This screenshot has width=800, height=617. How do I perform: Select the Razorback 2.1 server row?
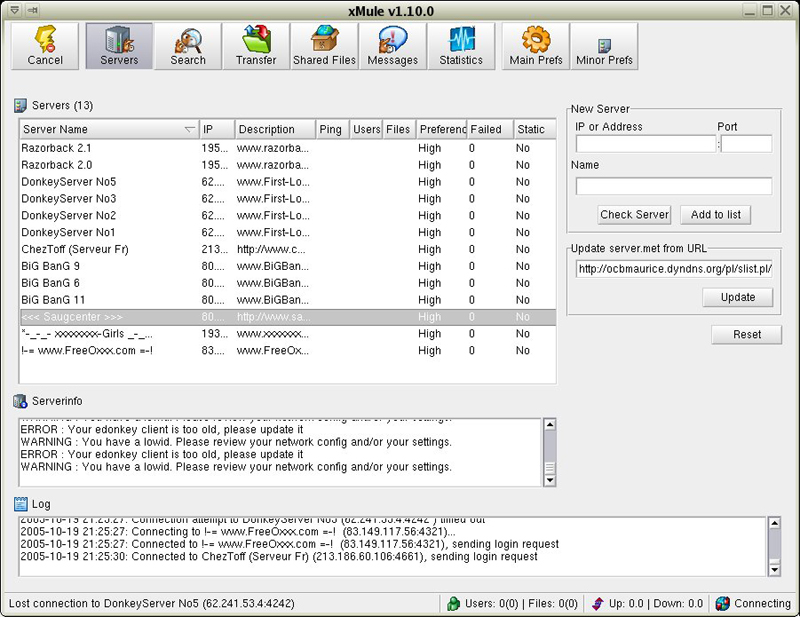(x=288, y=149)
